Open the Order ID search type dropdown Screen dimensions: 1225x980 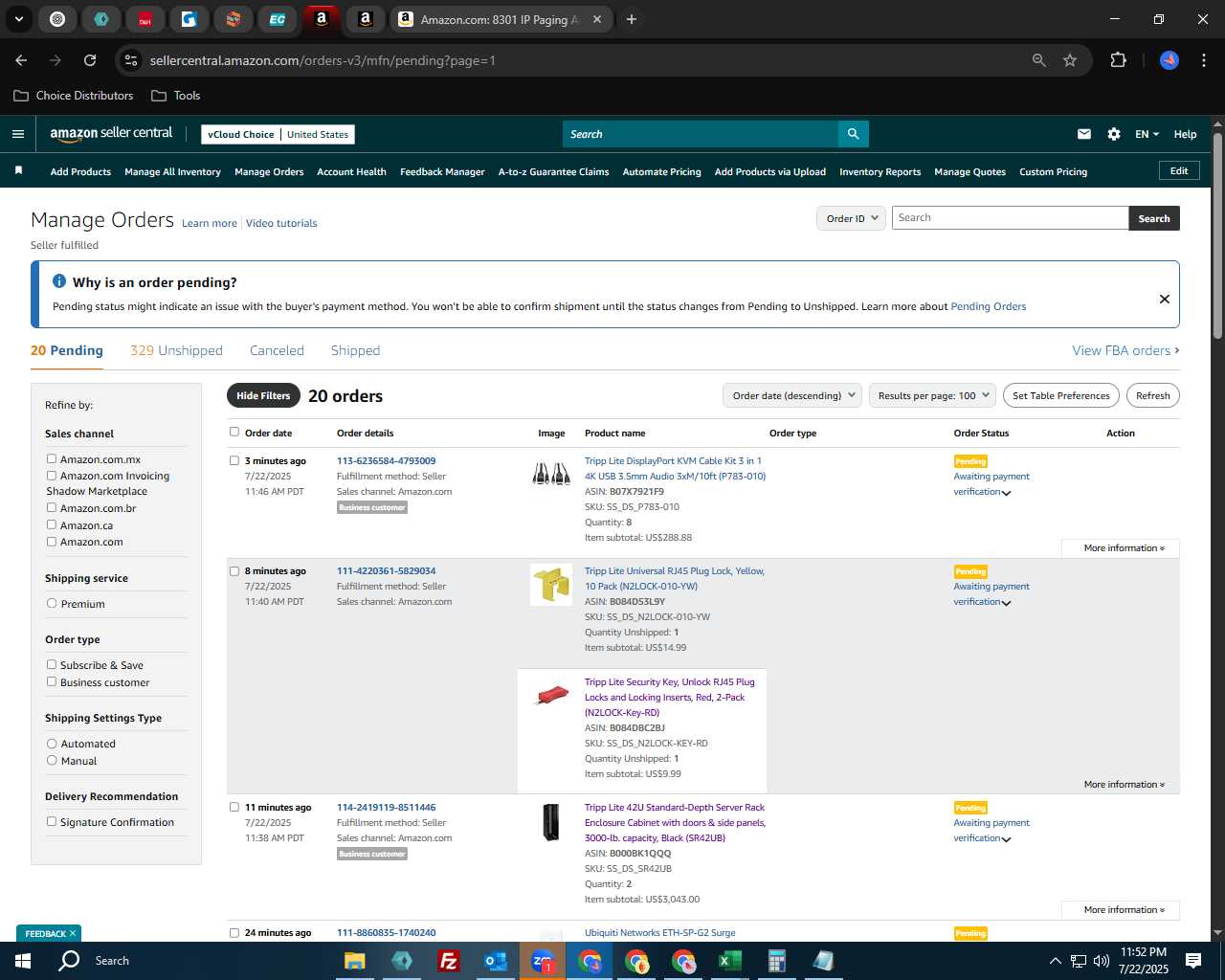pyautogui.click(x=851, y=218)
